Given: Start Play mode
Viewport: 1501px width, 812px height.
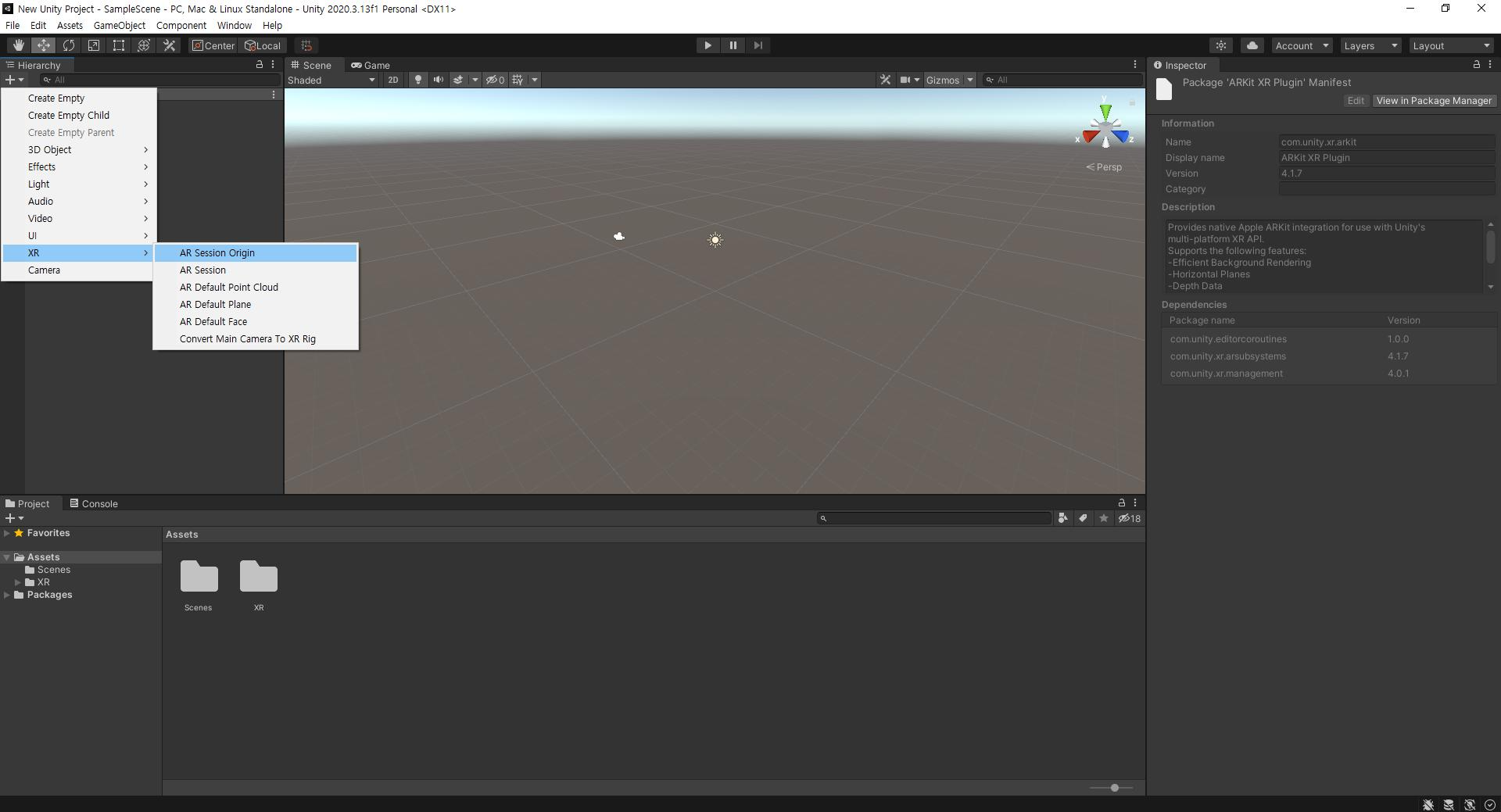Looking at the screenshot, I should tap(708, 45).
